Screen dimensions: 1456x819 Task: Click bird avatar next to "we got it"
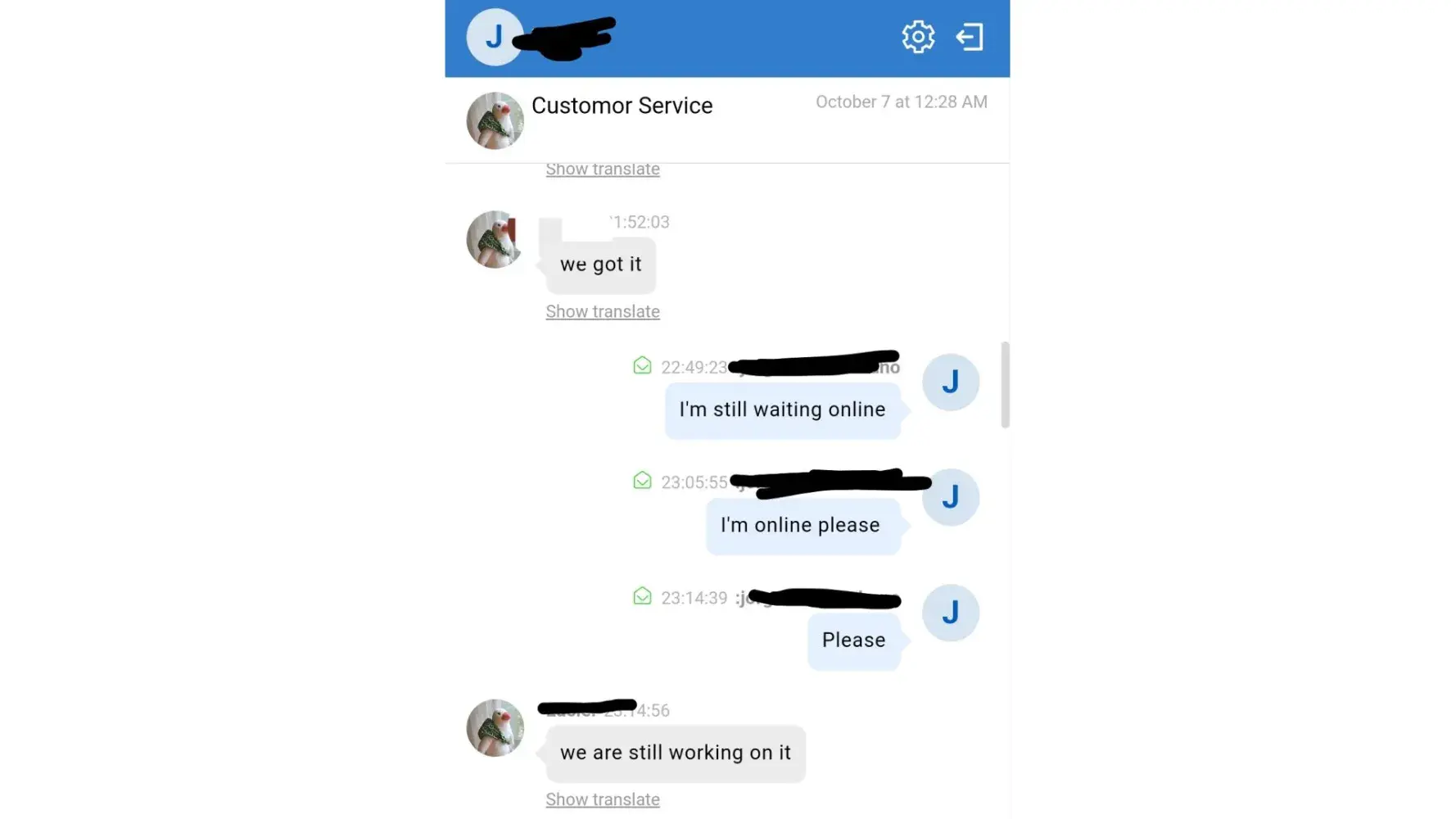[x=495, y=239]
